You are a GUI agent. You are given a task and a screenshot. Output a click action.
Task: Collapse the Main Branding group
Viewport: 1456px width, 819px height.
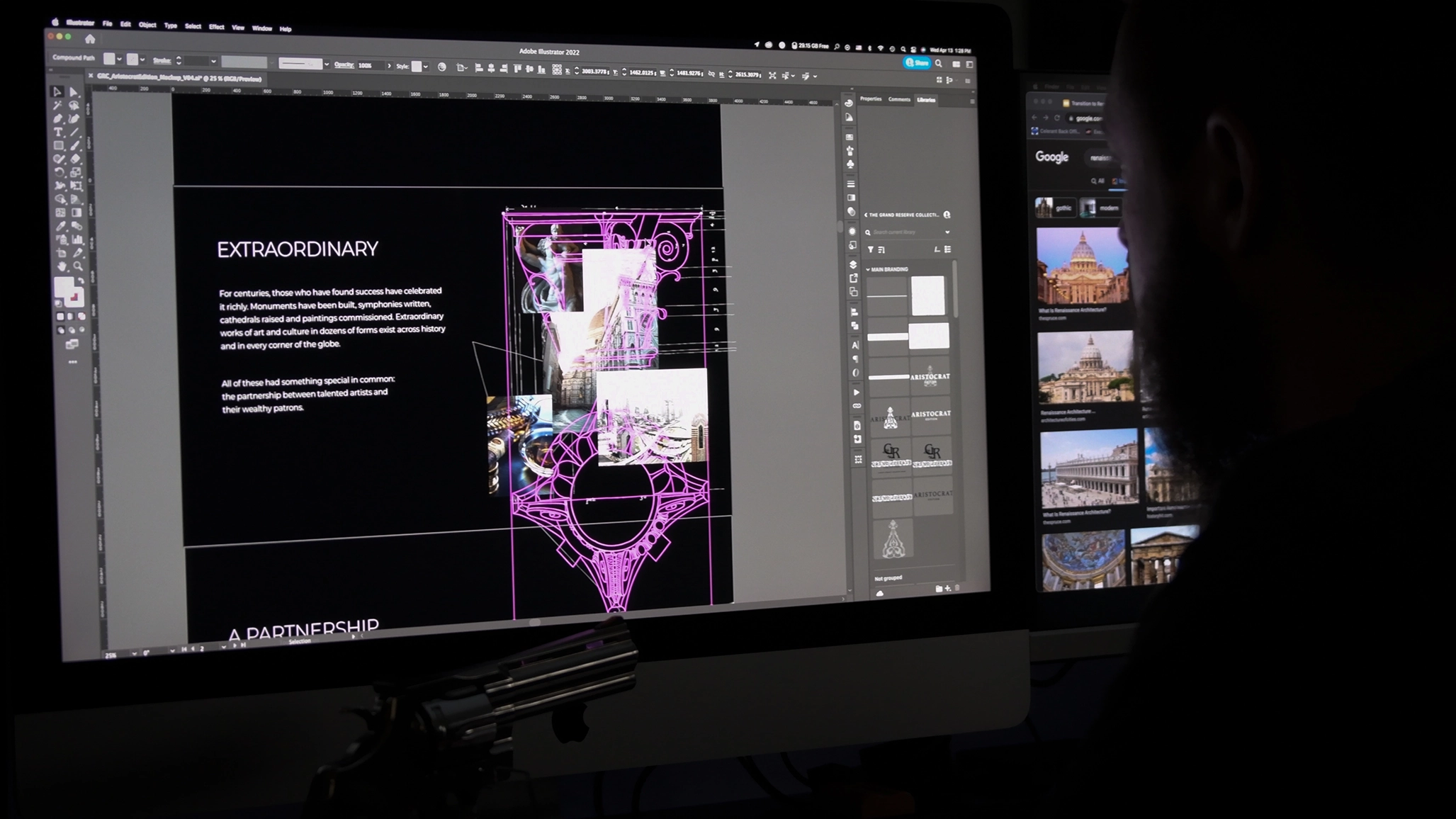click(x=868, y=269)
